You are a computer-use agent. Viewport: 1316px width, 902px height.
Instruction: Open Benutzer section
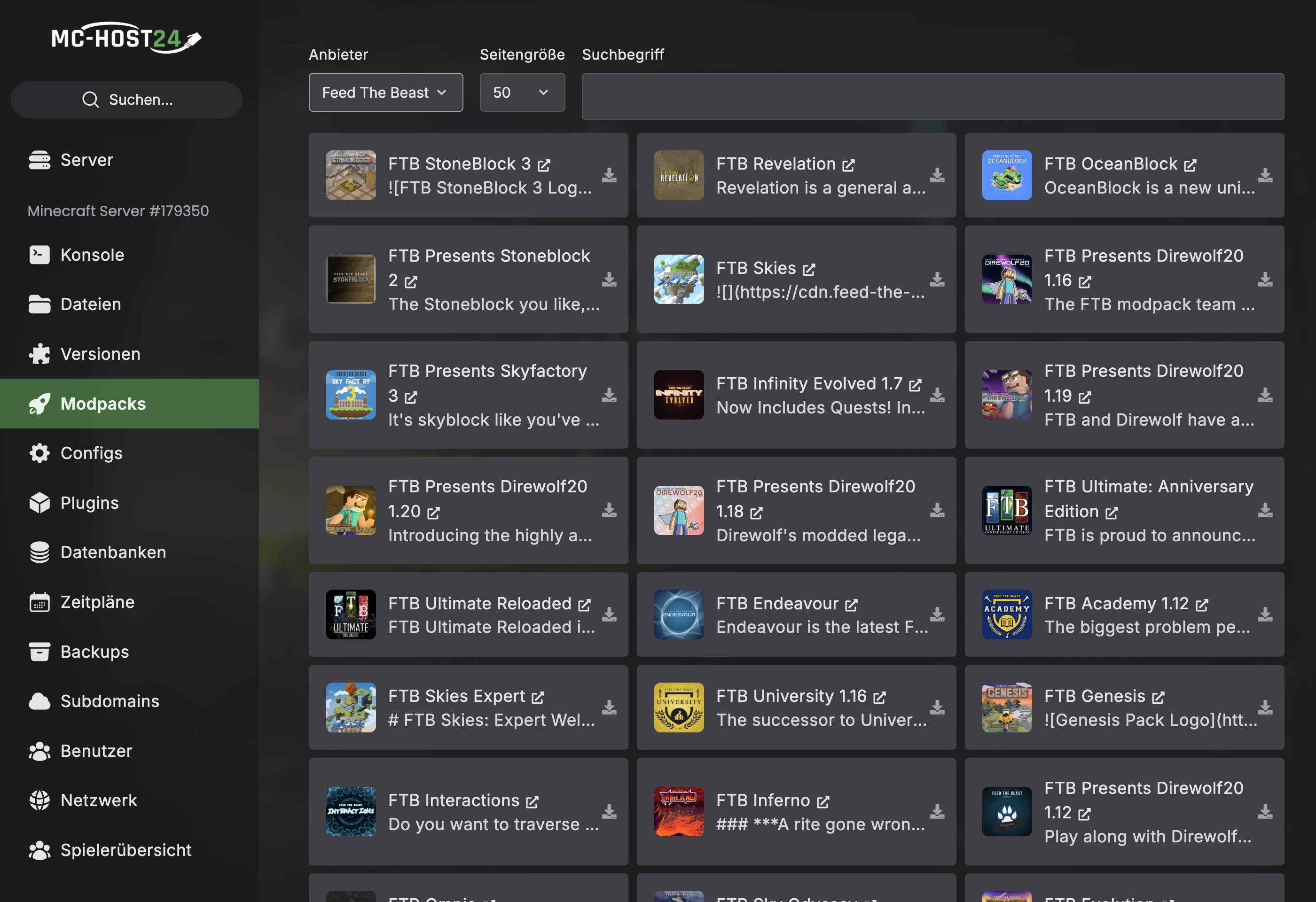(129, 750)
